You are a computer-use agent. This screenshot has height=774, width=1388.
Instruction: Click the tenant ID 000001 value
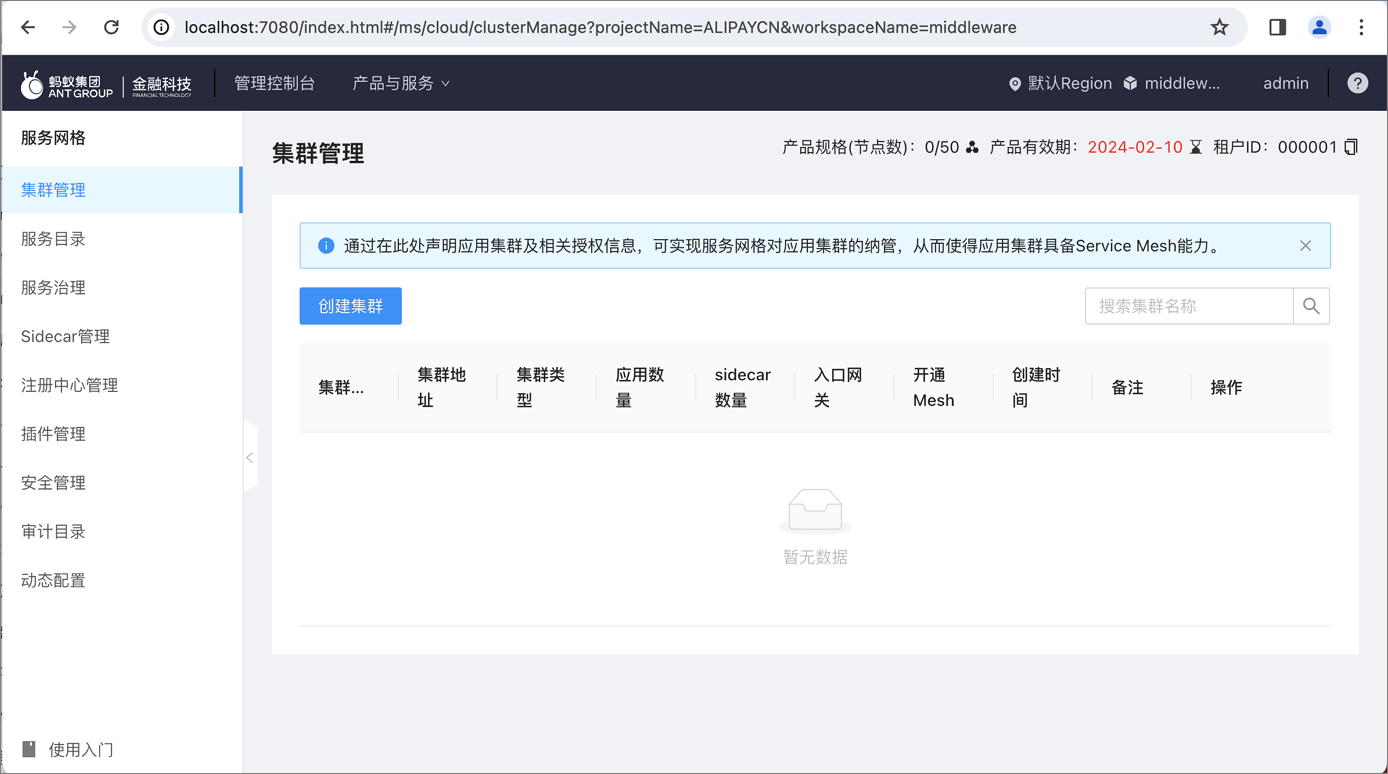[x=1307, y=147]
